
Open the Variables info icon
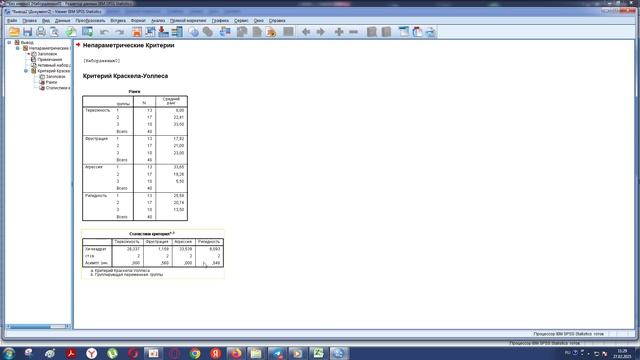click(177, 32)
